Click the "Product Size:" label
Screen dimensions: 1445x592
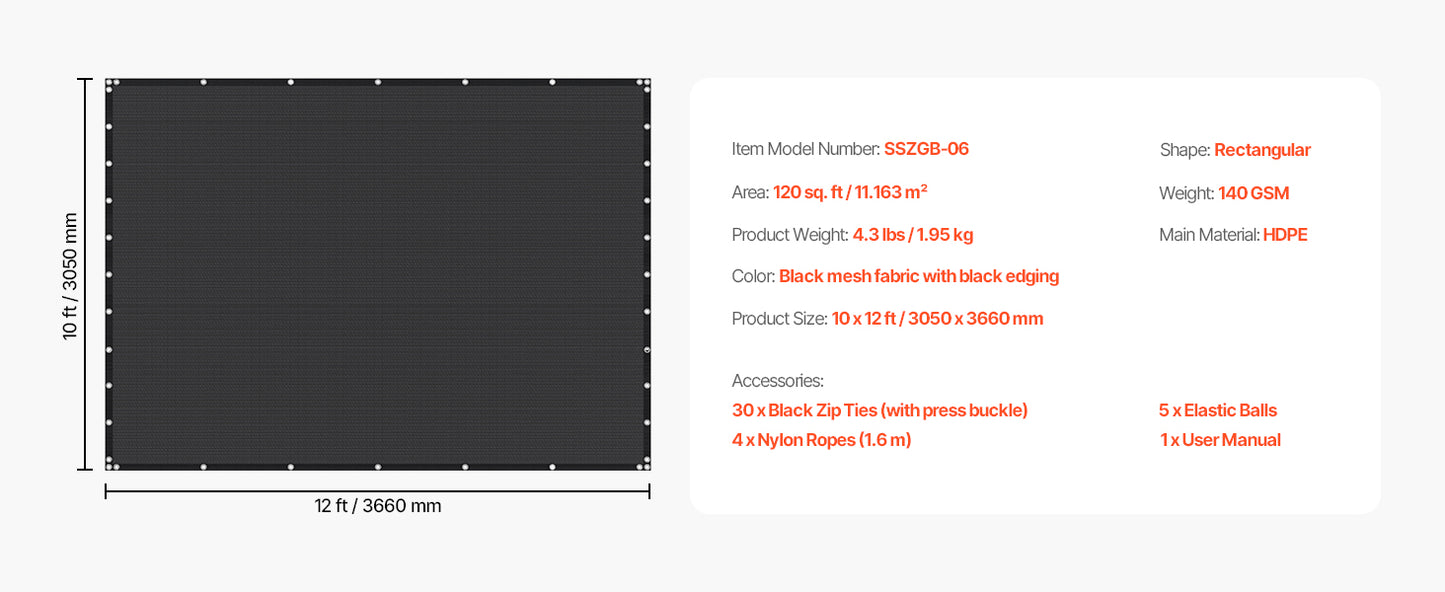click(x=779, y=319)
